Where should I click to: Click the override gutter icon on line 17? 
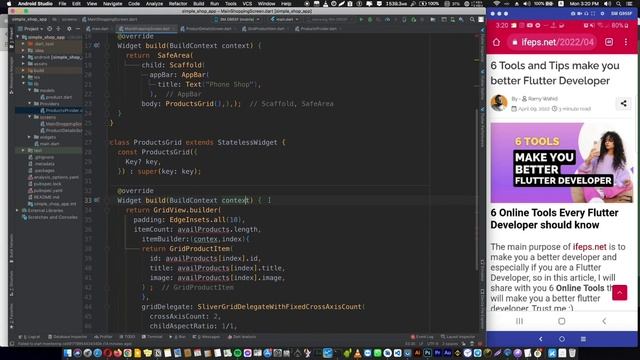coord(97,45)
